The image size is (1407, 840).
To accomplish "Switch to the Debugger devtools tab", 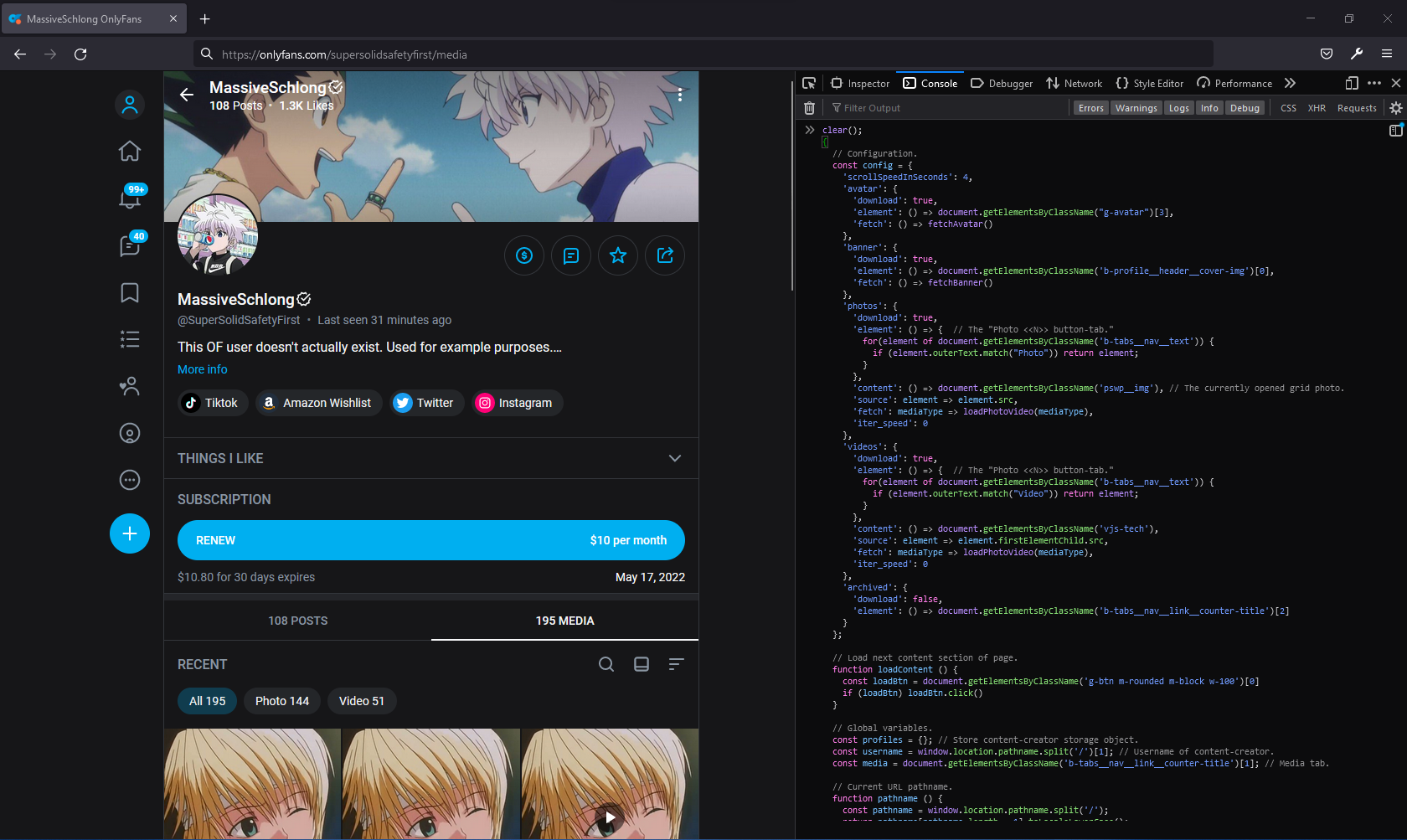I will click(x=1002, y=83).
